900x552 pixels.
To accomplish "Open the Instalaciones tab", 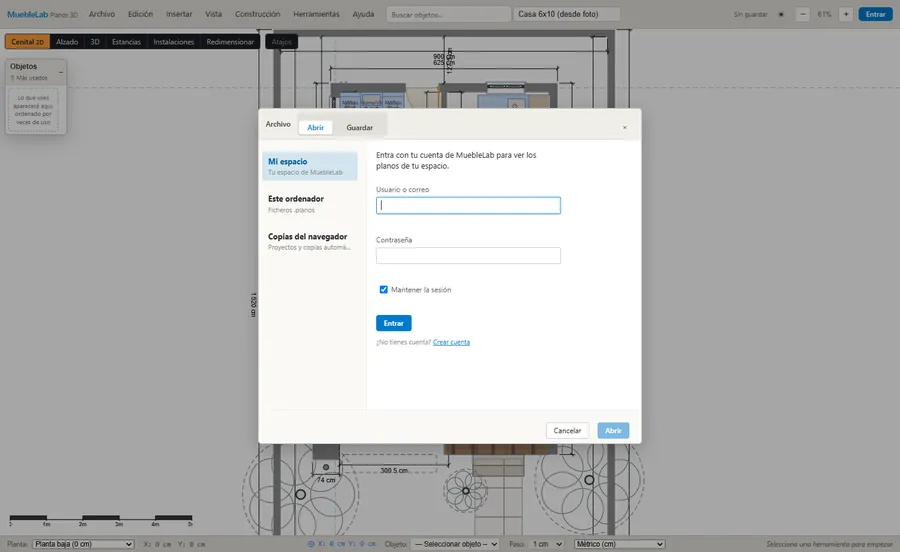I will click(x=173, y=42).
